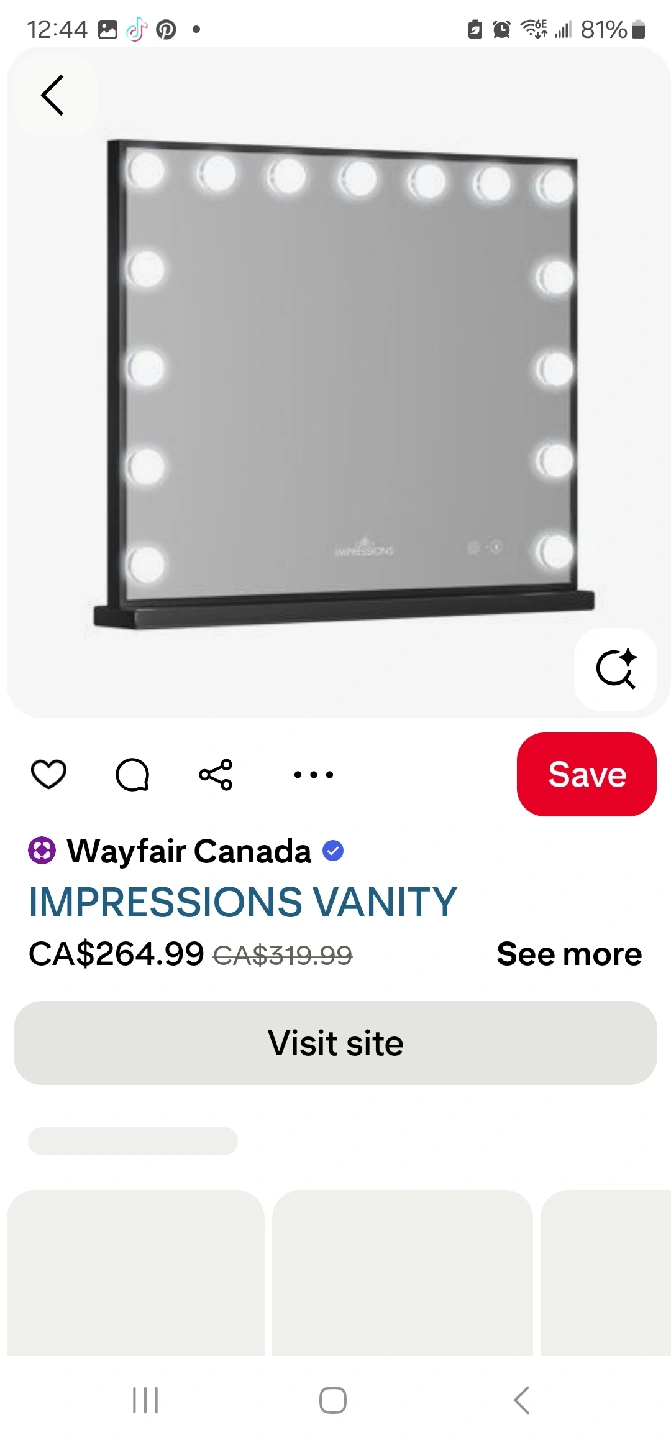Screen dimensions: 671x1440
Task: Like the pin with the heart icon
Action: 48,774
